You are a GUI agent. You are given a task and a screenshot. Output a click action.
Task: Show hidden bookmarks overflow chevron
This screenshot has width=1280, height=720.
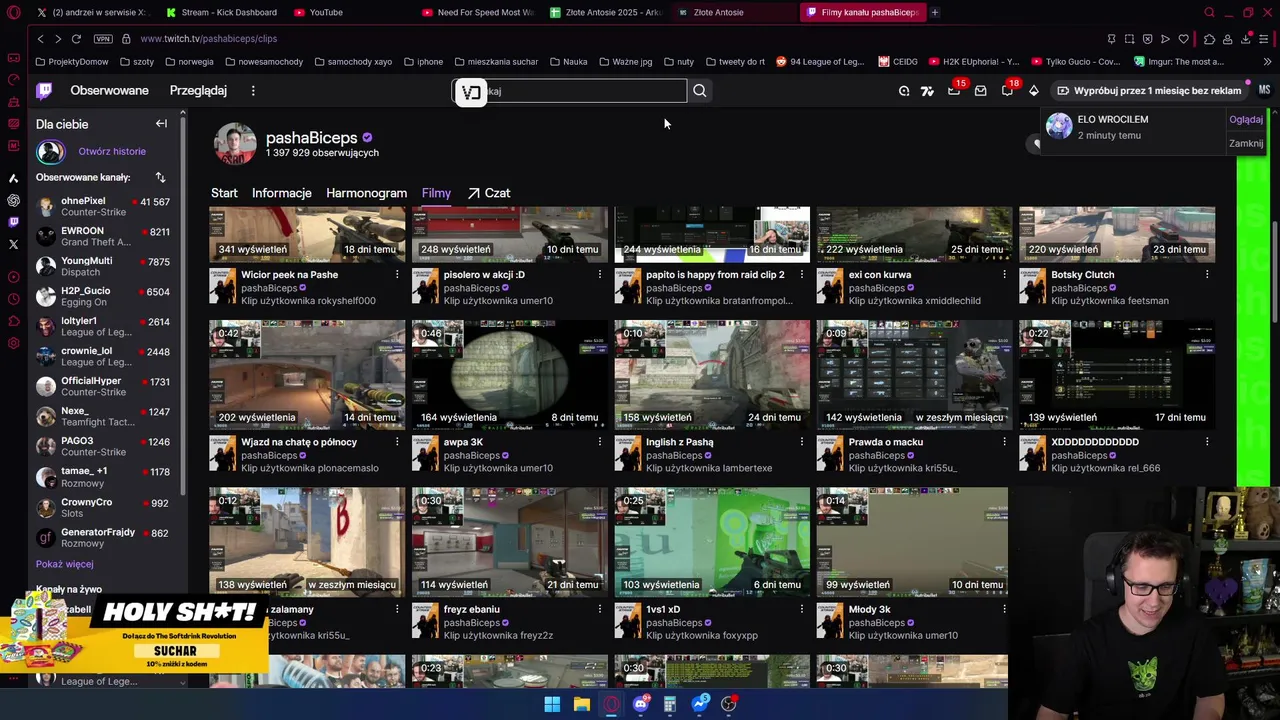tap(1268, 62)
